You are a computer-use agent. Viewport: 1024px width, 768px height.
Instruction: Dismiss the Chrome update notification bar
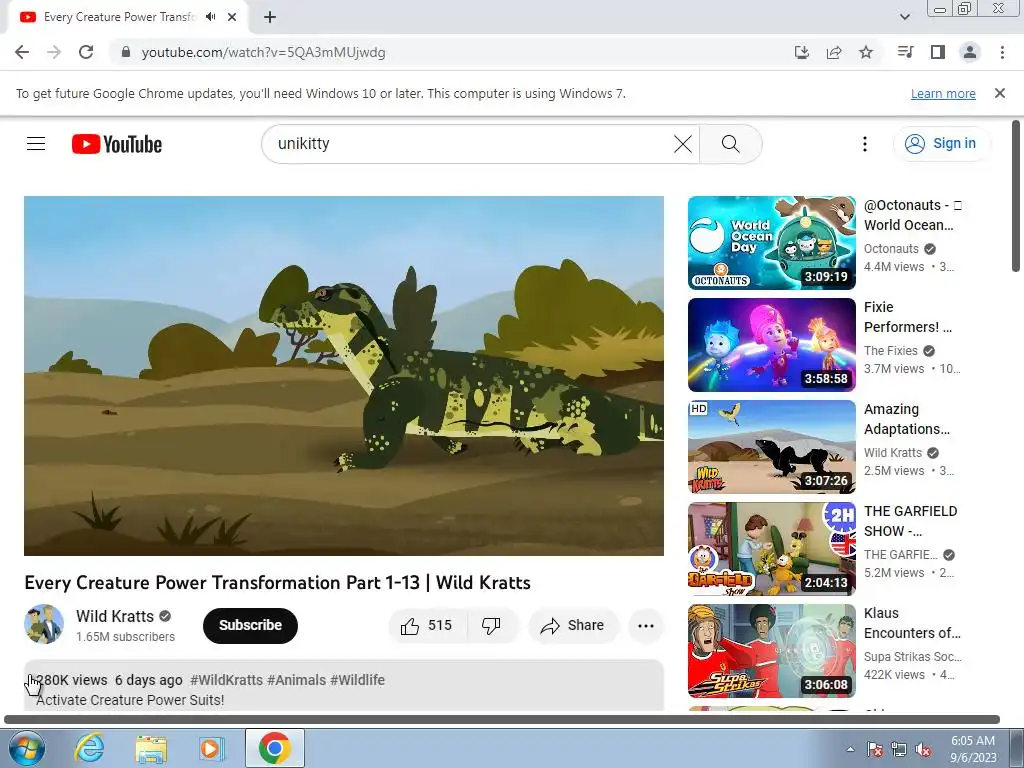1000,93
